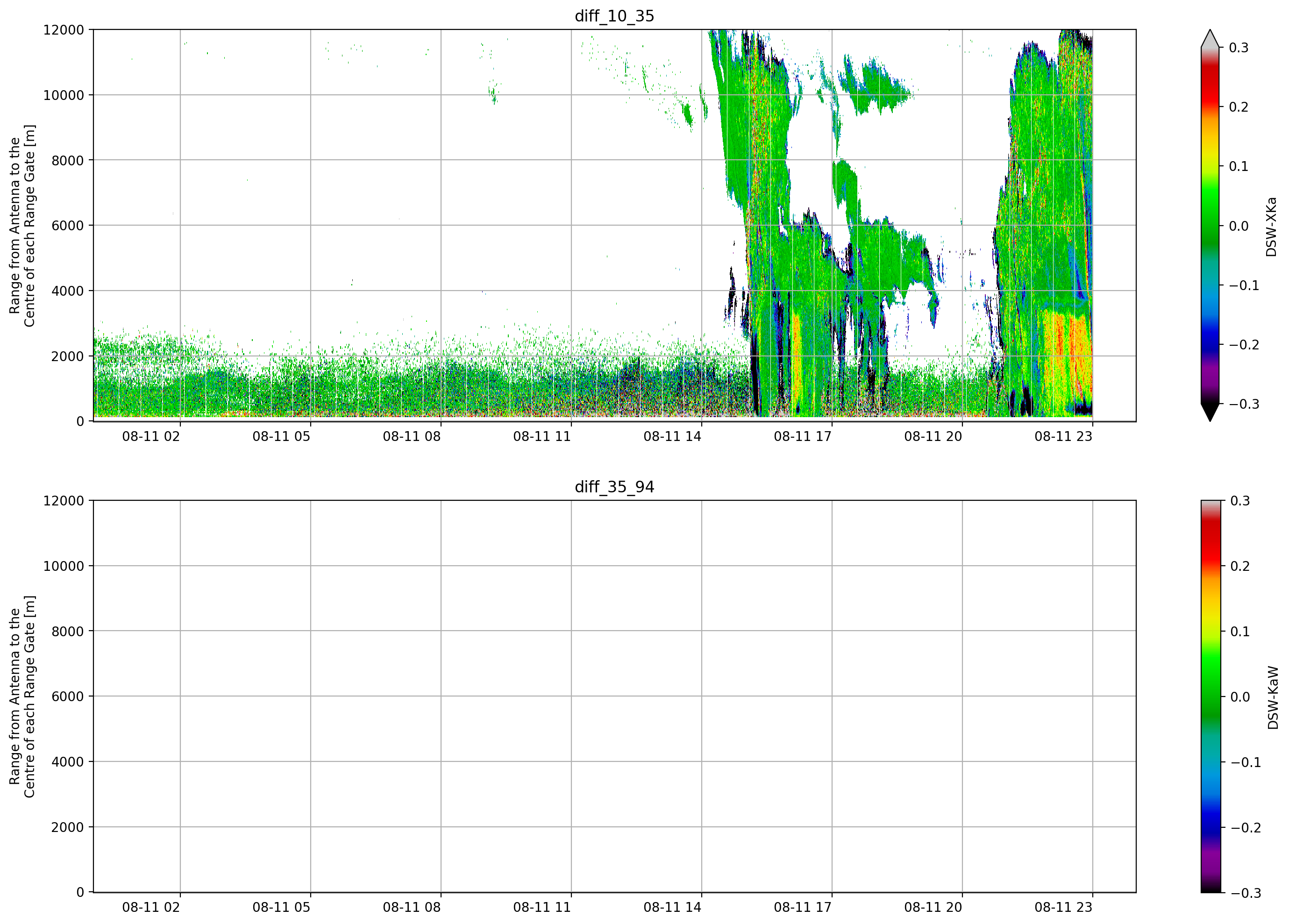Click the −0.2 tick label on the DSW-KaW colorbar

(x=1245, y=827)
